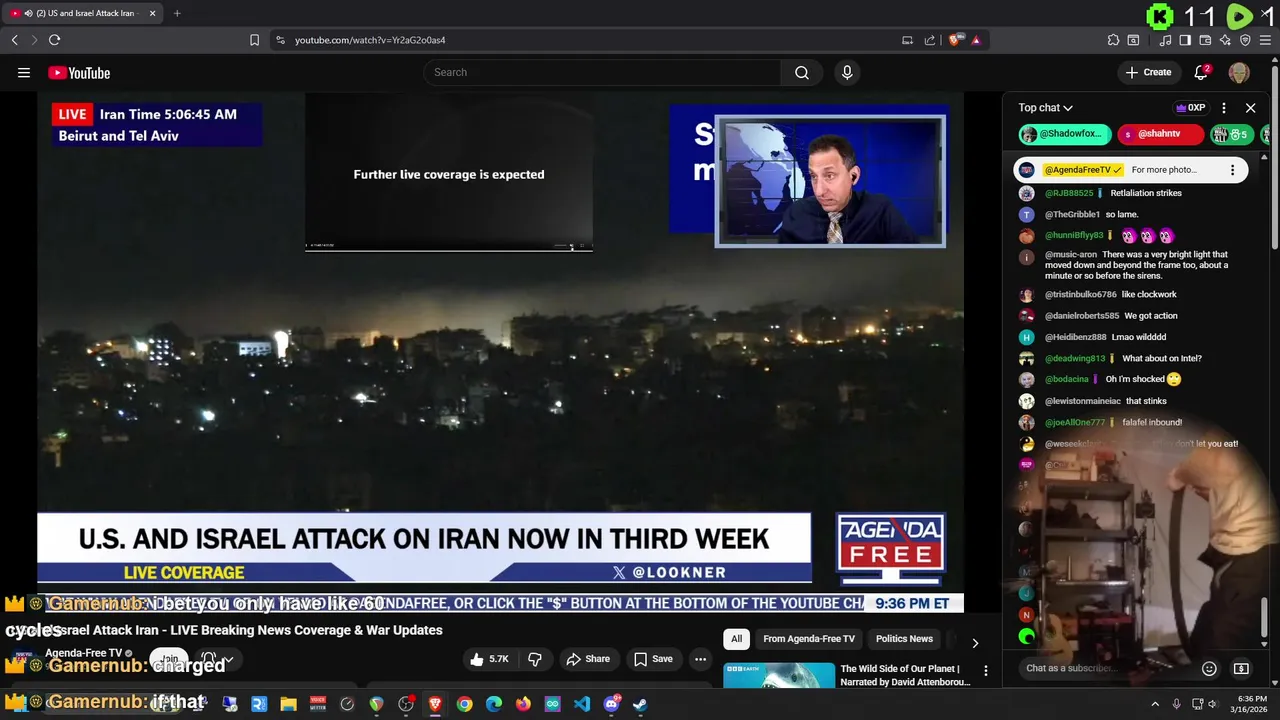The height and width of the screenshot is (720, 1280).
Task: Open the browser main menu
Action: (1265, 40)
